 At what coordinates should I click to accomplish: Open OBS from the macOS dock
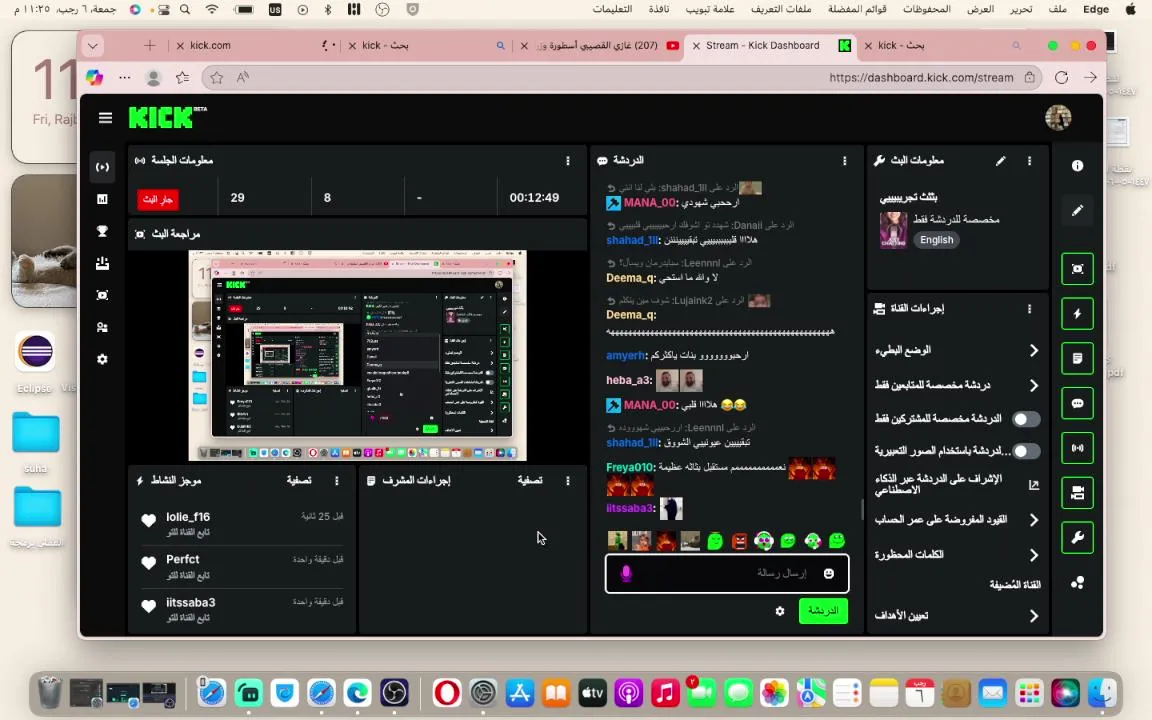click(395, 692)
